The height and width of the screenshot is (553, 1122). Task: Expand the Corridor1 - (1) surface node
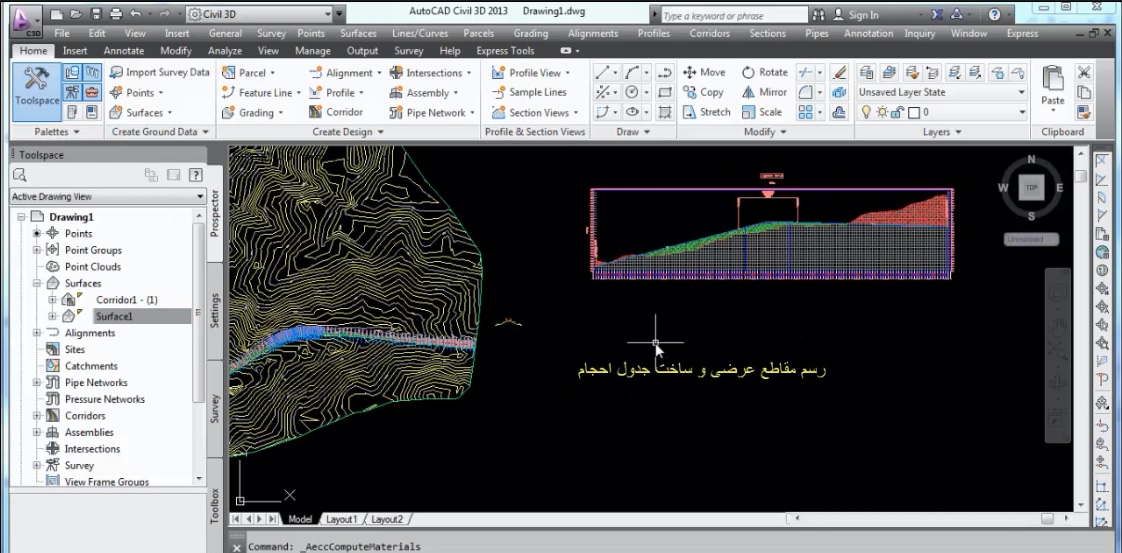click(x=52, y=300)
